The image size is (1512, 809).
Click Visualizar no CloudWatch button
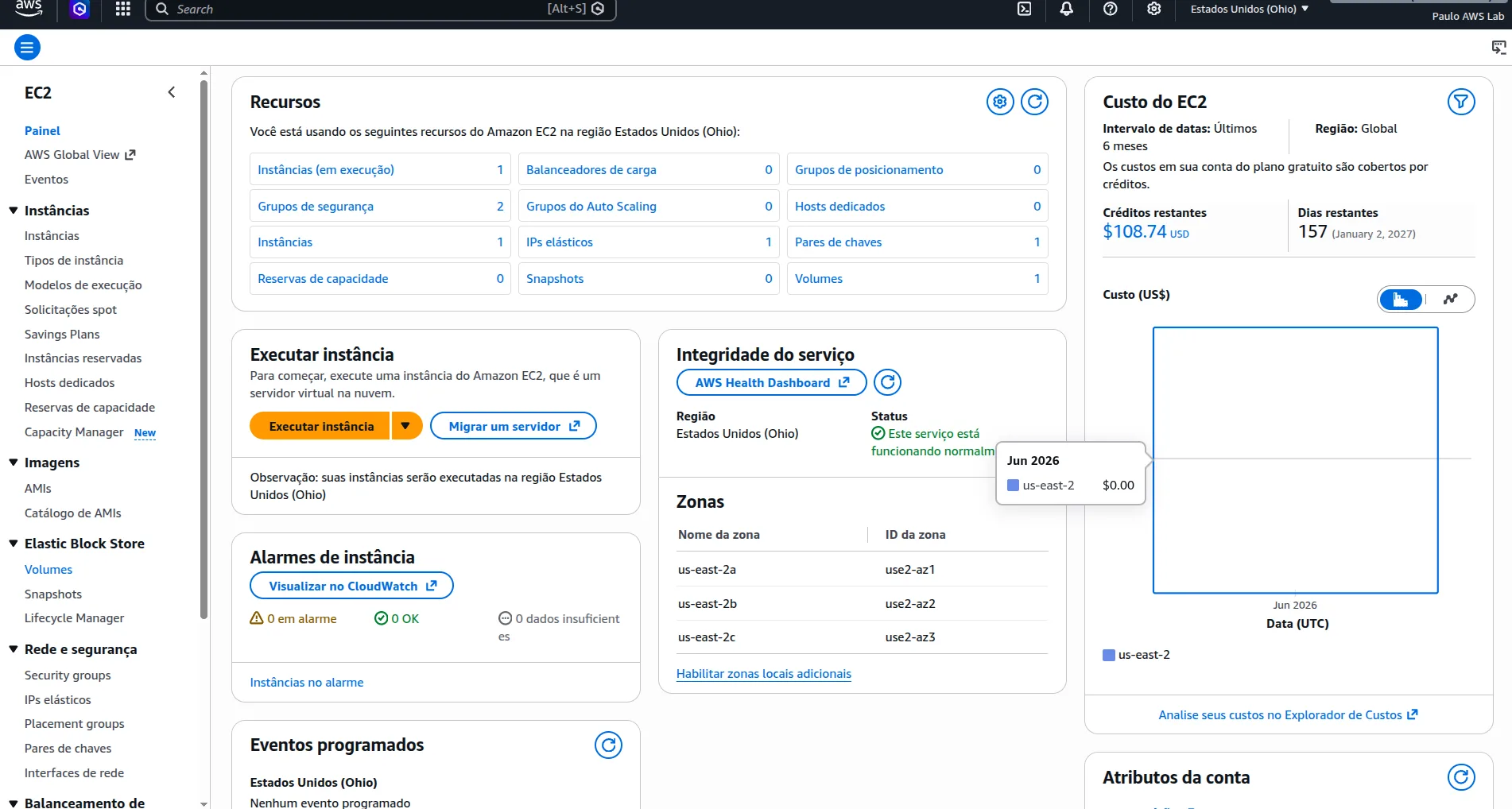pos(351,586)
